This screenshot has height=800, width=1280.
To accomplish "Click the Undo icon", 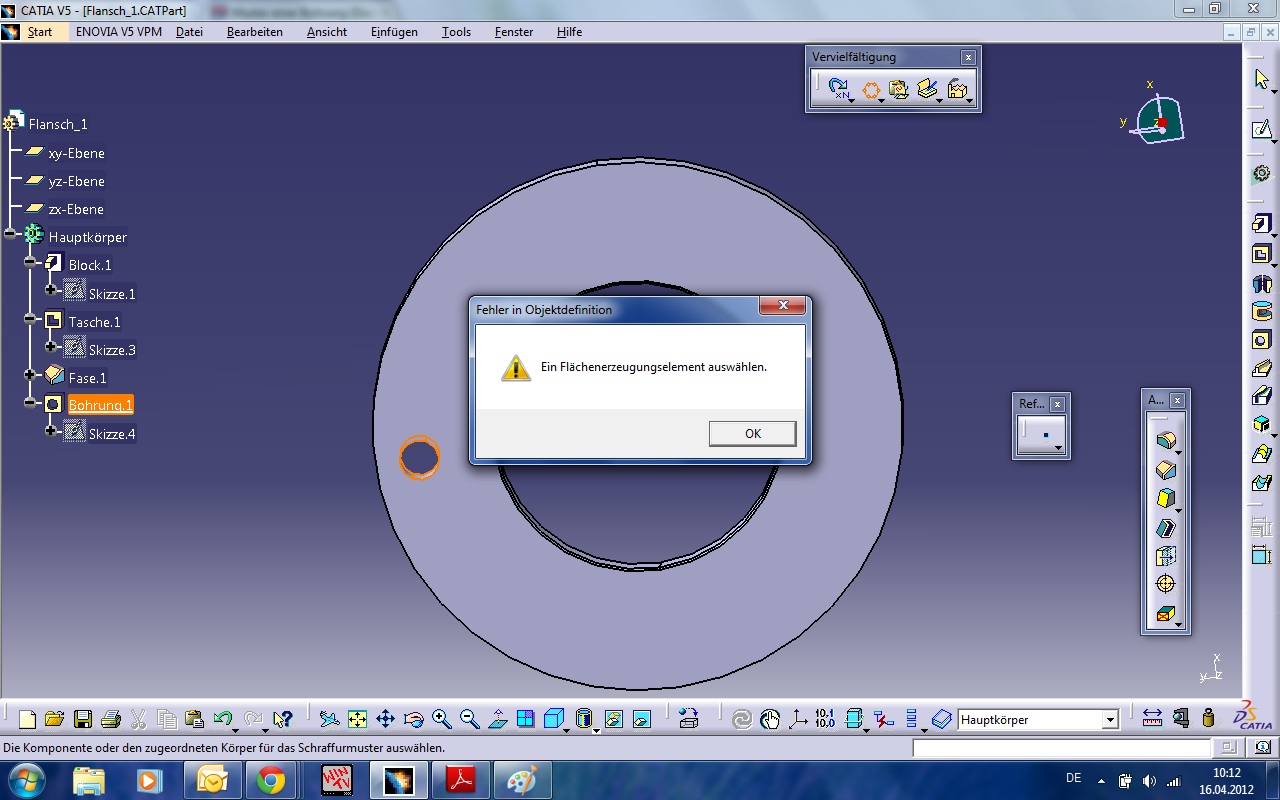I will click(x=223, y=719).
